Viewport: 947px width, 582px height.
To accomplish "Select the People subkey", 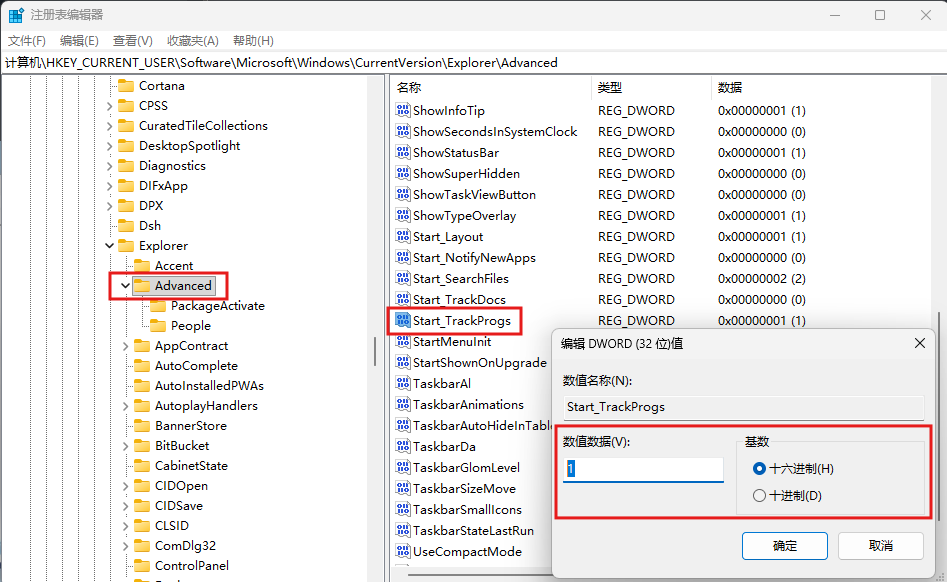I will pos(191,325).
